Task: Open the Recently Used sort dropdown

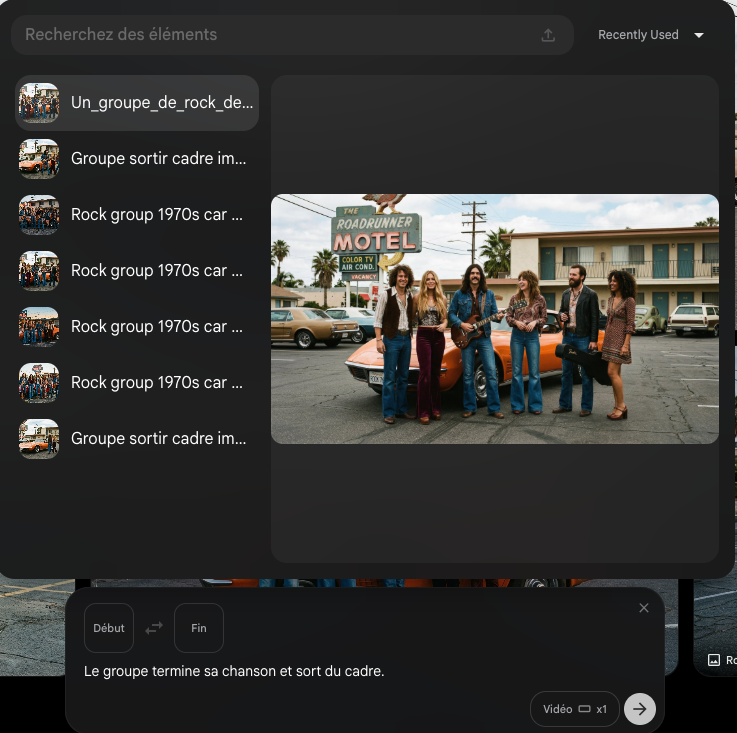Action: 651,35
